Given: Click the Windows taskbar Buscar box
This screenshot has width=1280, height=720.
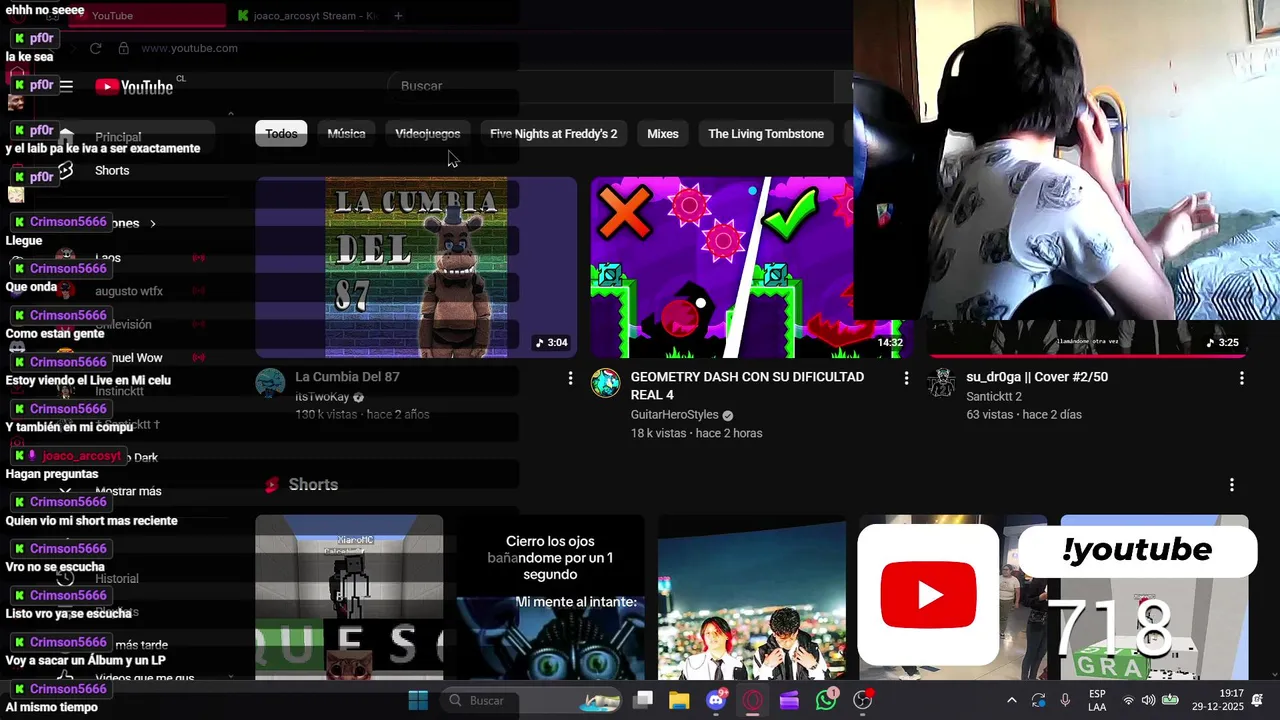Looking at the screenshot, I should [x=532, y=700].
